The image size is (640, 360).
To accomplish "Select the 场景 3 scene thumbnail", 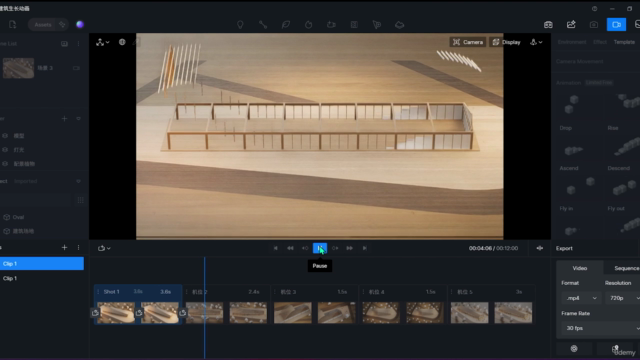I will (18, 68).
